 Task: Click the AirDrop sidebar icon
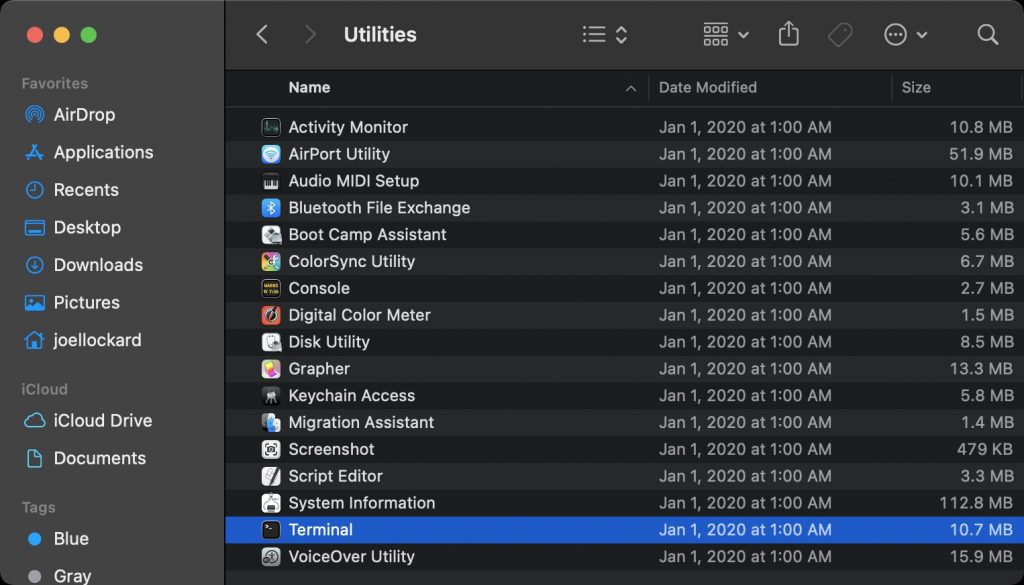36,114
